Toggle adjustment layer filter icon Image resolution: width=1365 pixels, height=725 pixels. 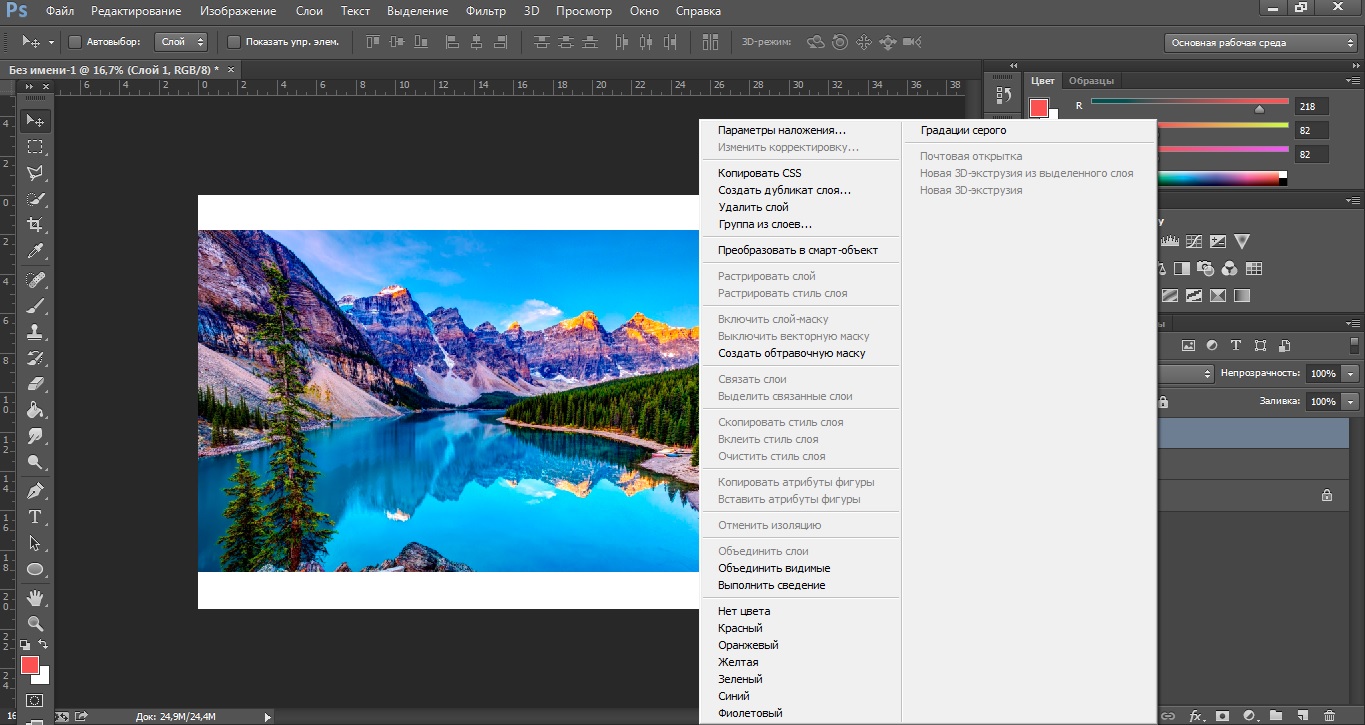[x=1212, y=345]
